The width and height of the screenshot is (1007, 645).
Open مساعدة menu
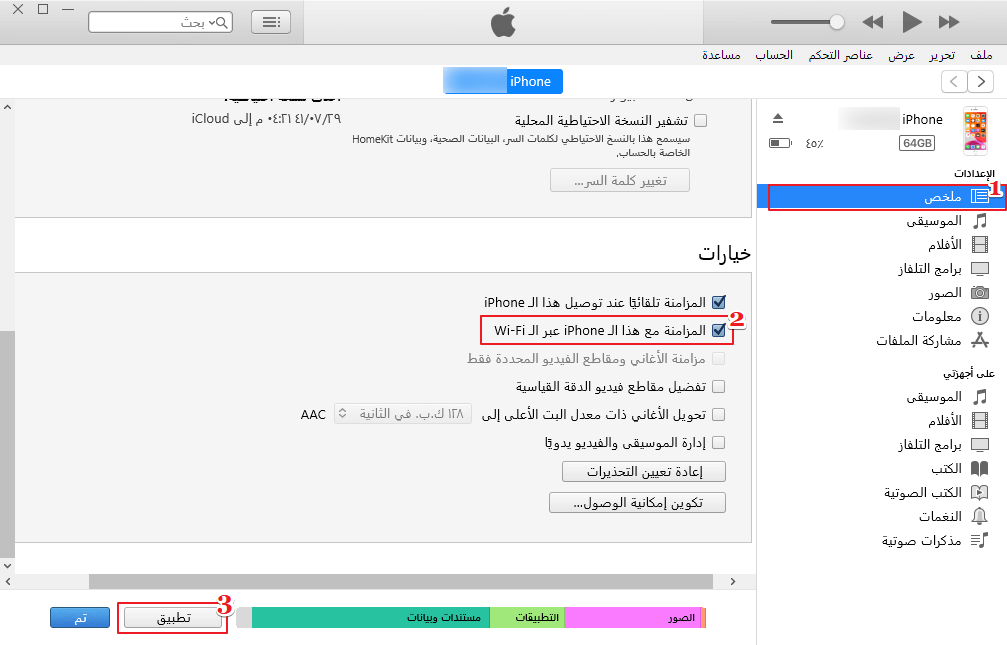[721, 55]
